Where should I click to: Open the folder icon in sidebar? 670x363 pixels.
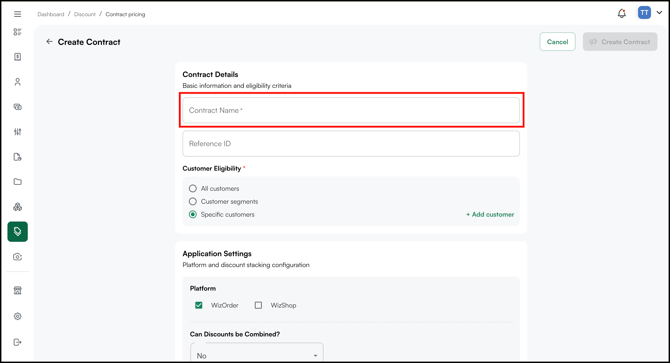[18, 182]
